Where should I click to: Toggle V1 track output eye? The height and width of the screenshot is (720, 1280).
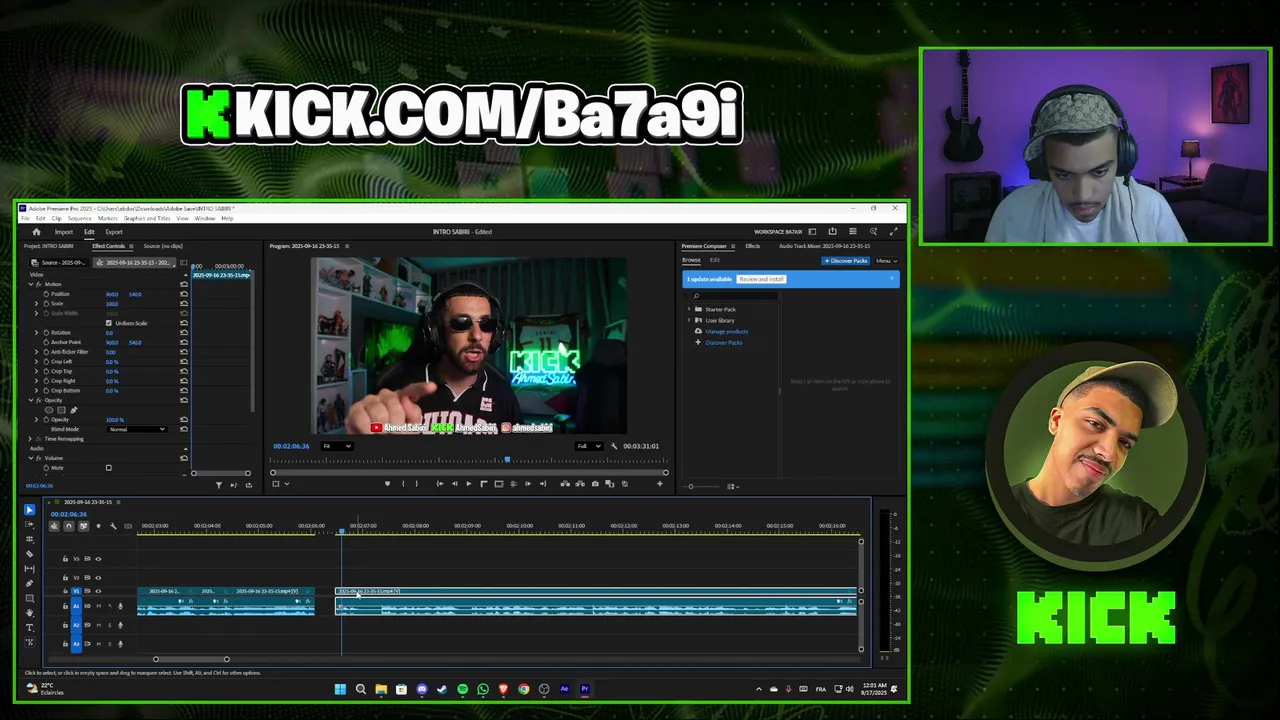(98, 591)
